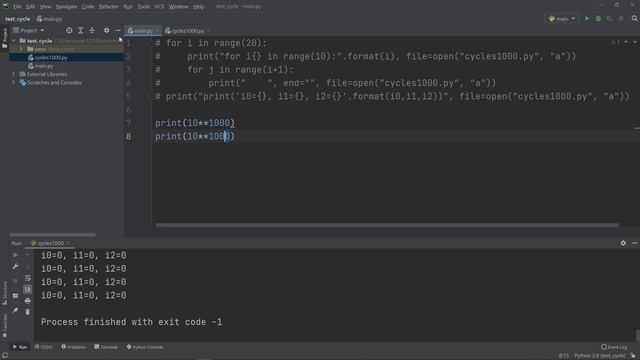Screen dimensions: 640x360
Task: Toggle tool window bars icon at bottom-left corner
Action: point(4,356)
